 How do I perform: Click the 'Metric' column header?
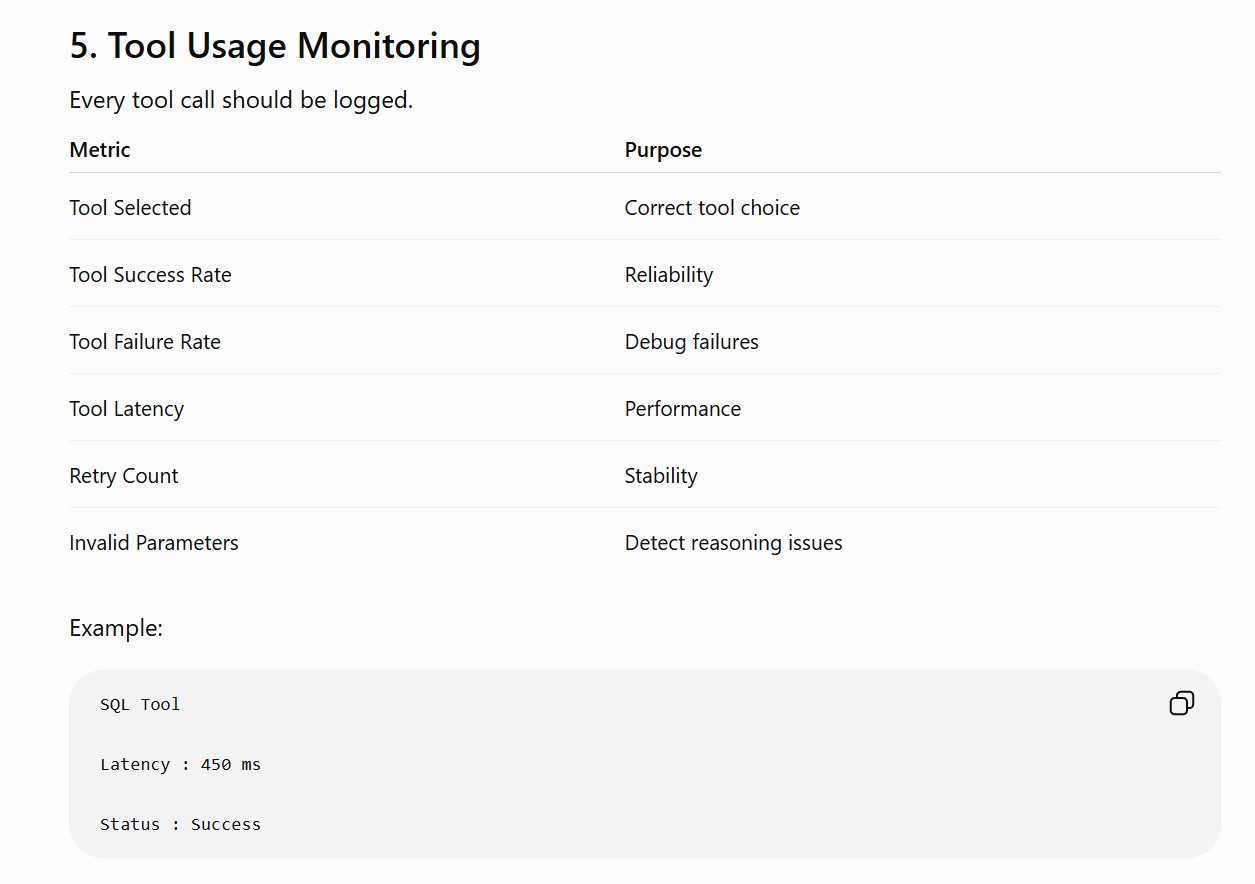pyautogui.click(x=100, y=150)
